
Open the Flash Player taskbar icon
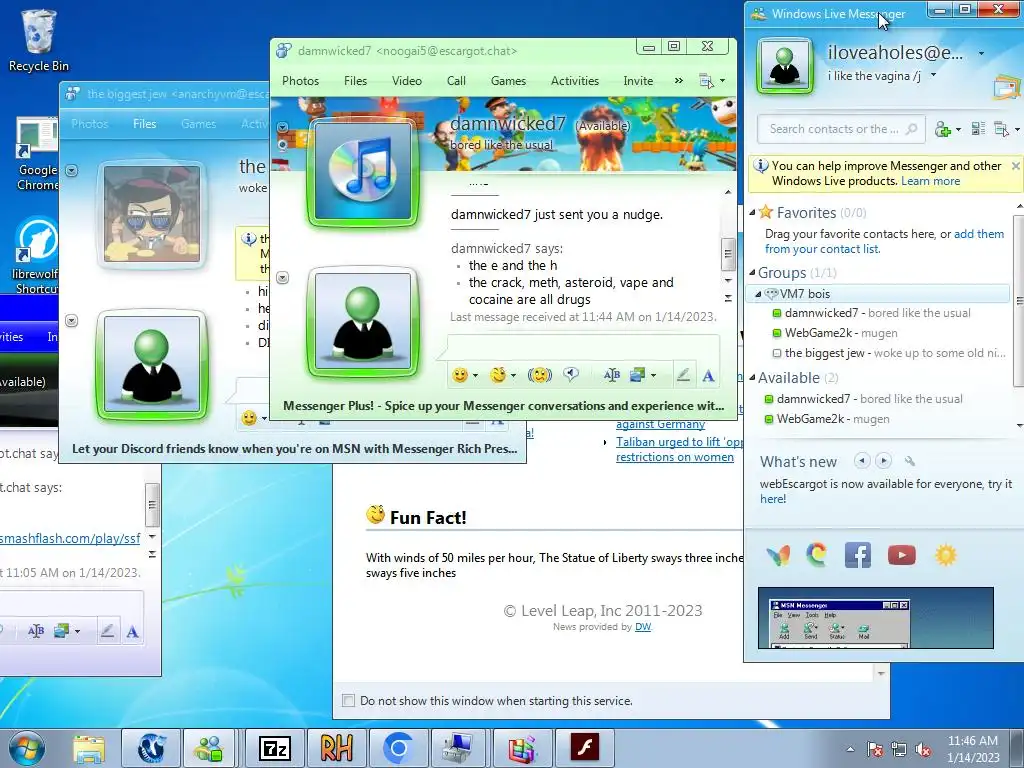pos(584,748)
